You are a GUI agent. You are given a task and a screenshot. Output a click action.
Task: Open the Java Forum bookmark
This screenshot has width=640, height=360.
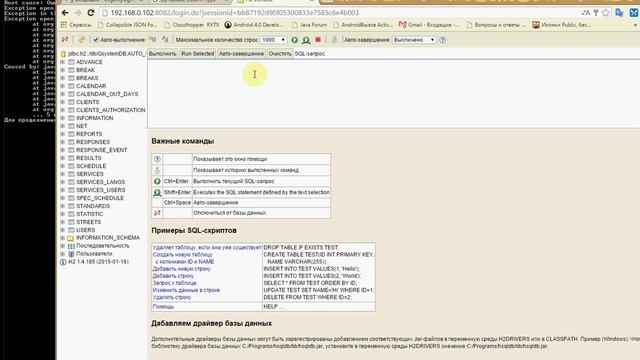309,25
